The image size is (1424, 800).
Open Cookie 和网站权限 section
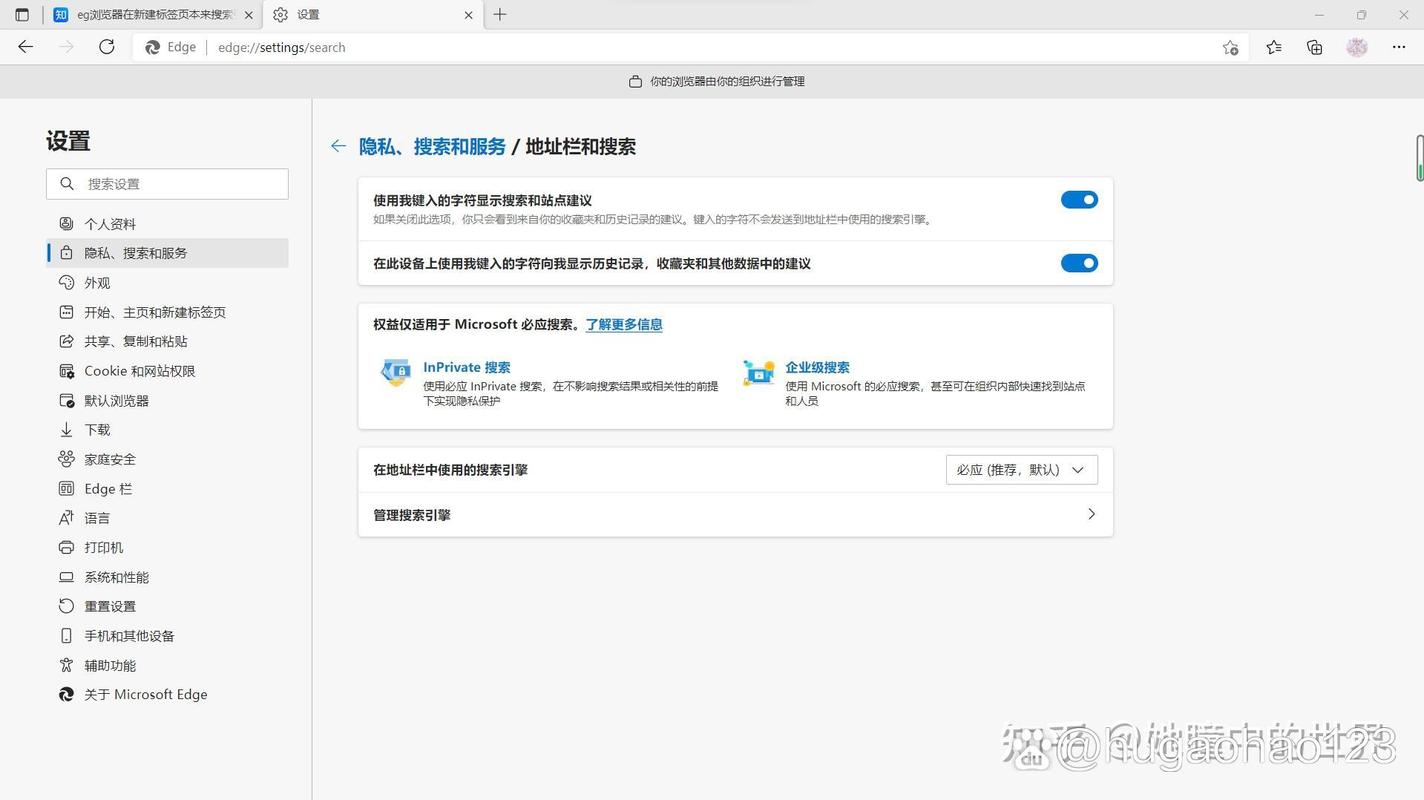167,371
